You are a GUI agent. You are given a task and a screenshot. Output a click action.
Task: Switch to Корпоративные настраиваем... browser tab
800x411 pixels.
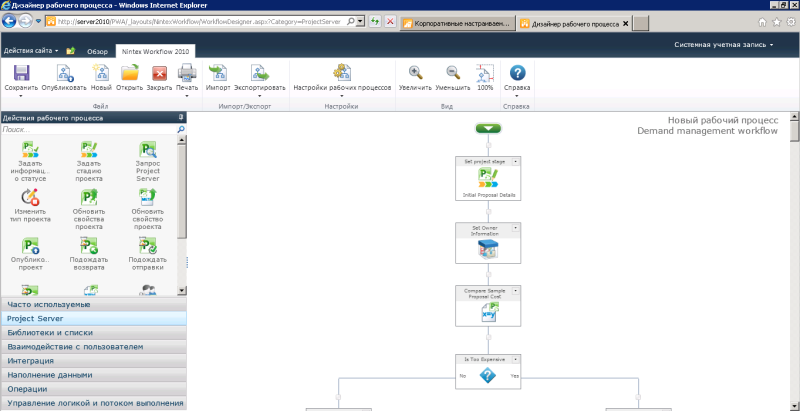458,23
